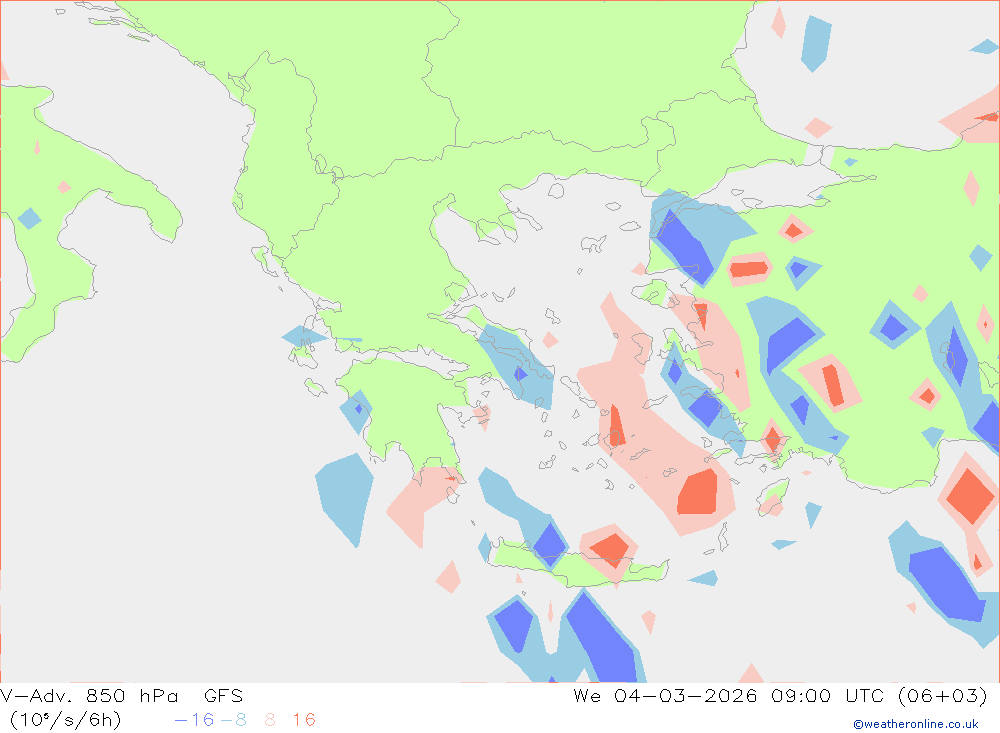Click the -8 legend value
The image size is (1000, 733).
[x=233, y=720]
